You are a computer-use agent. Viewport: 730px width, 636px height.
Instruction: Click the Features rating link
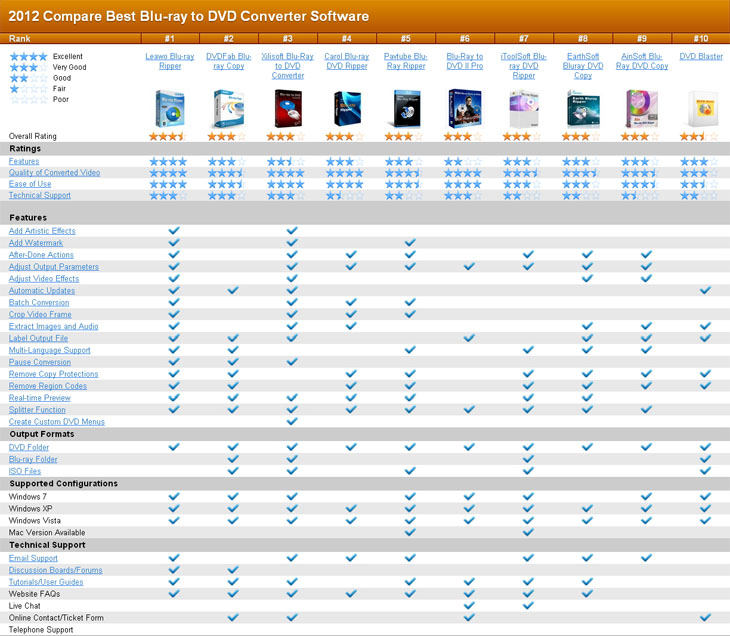click(x=24, y=161)
